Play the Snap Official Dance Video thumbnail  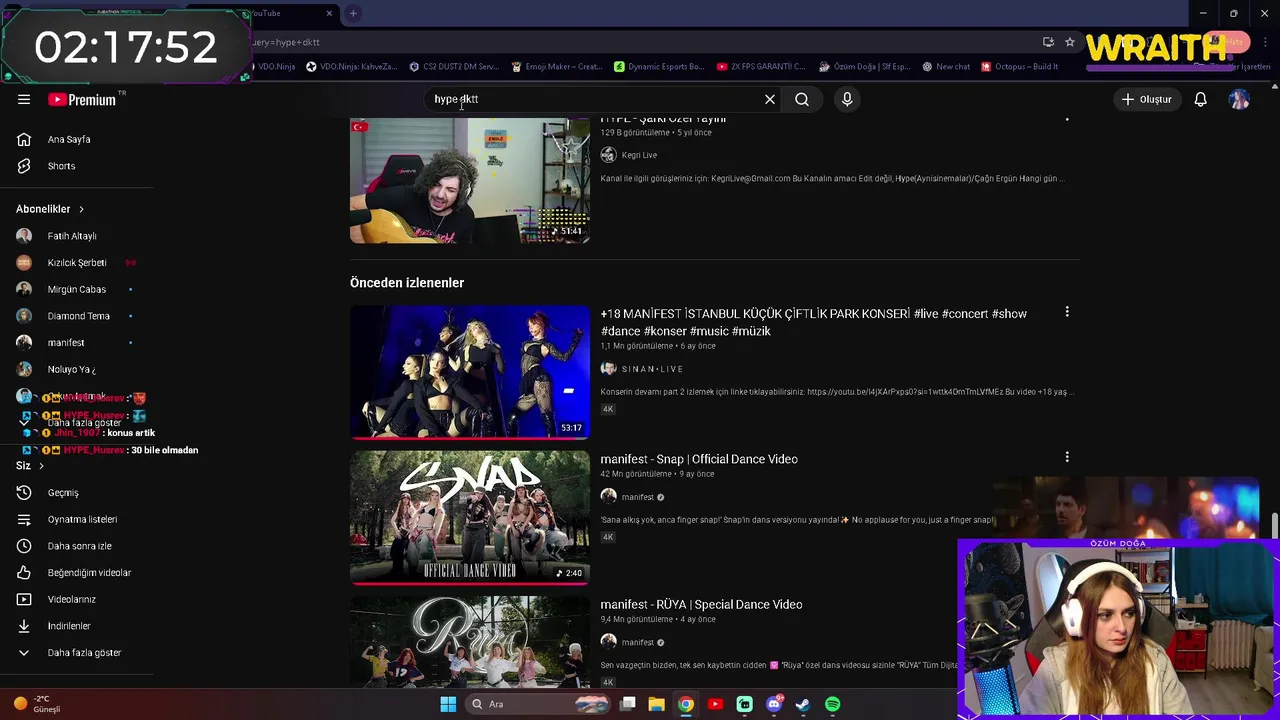click(470, 517)
